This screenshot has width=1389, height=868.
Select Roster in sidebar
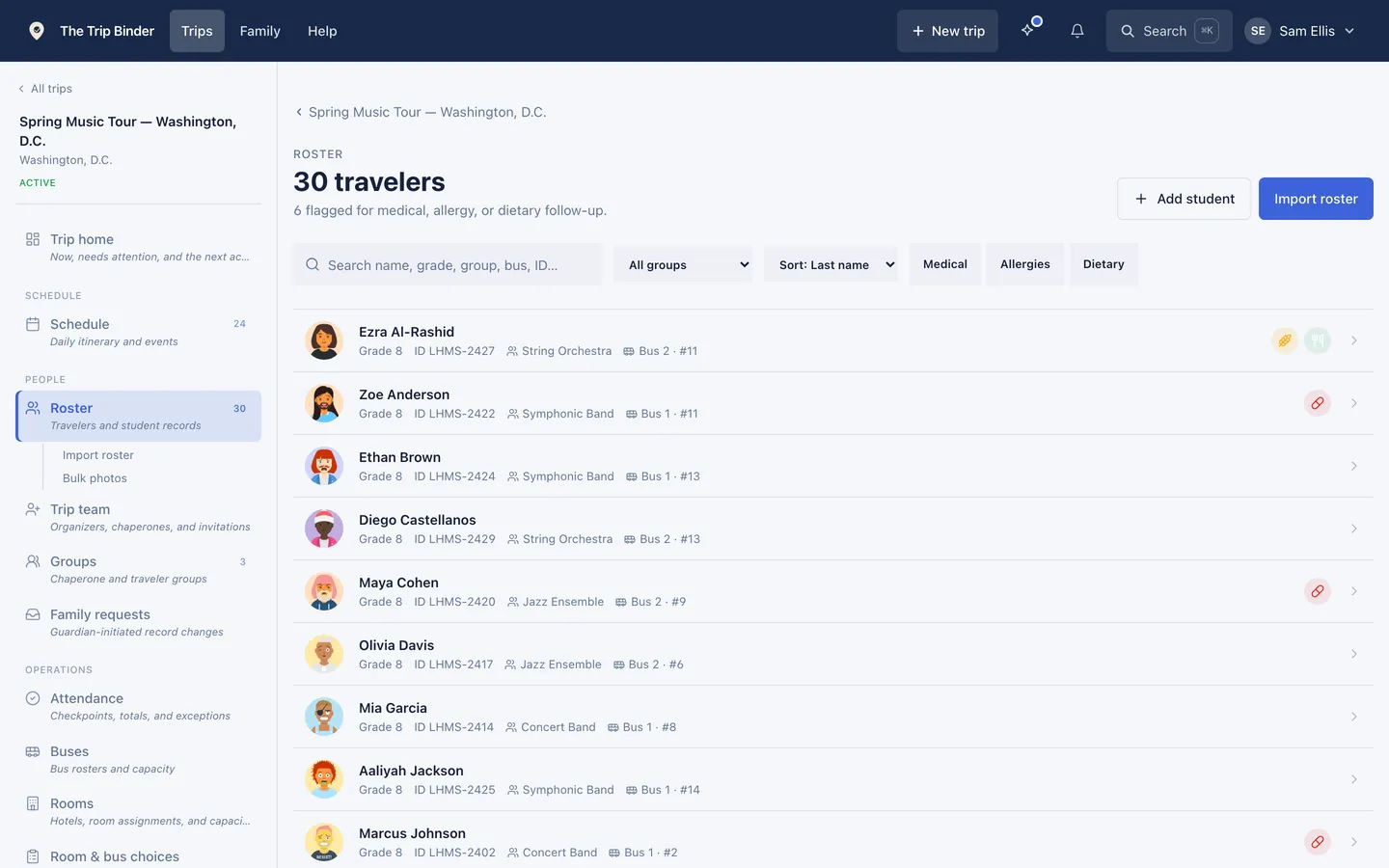click(139, 416)
